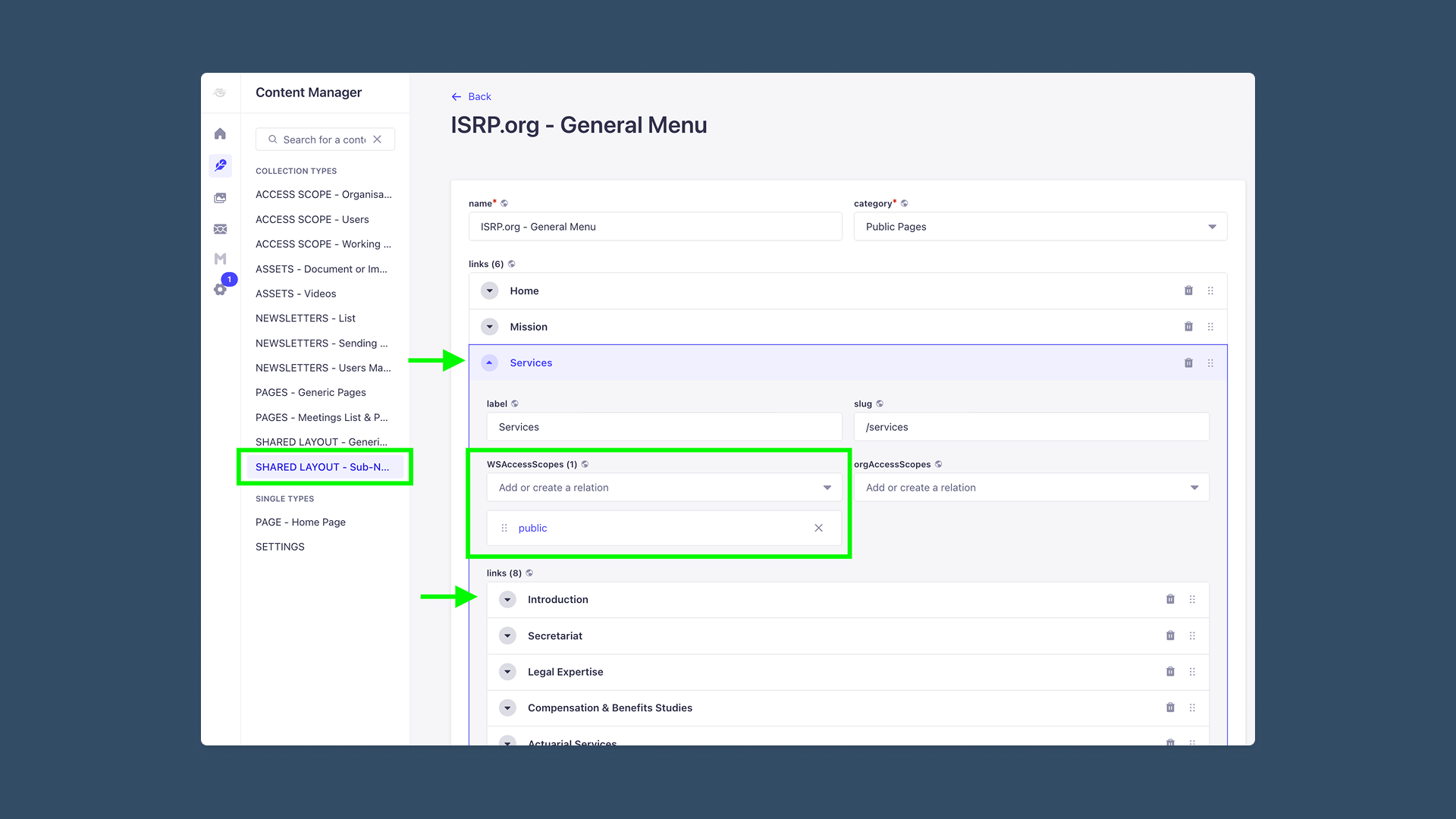The width and height of the screenshot is (1456, 819).
Task: Click the settings gear with notification badge
Action: 220,289
